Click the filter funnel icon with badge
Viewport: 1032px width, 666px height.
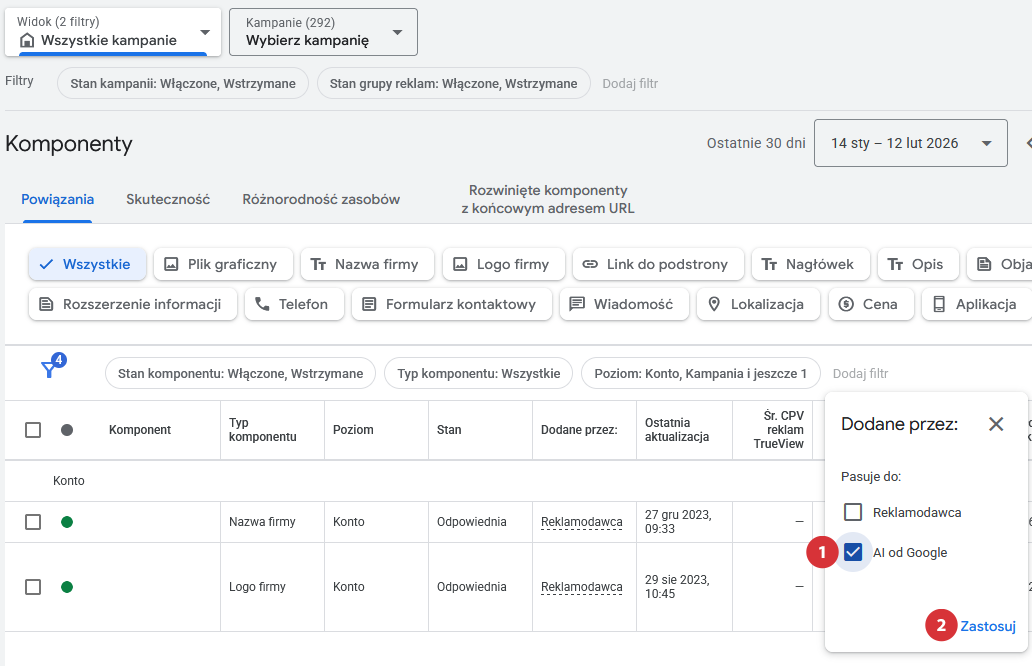click(x=50, y=370)
